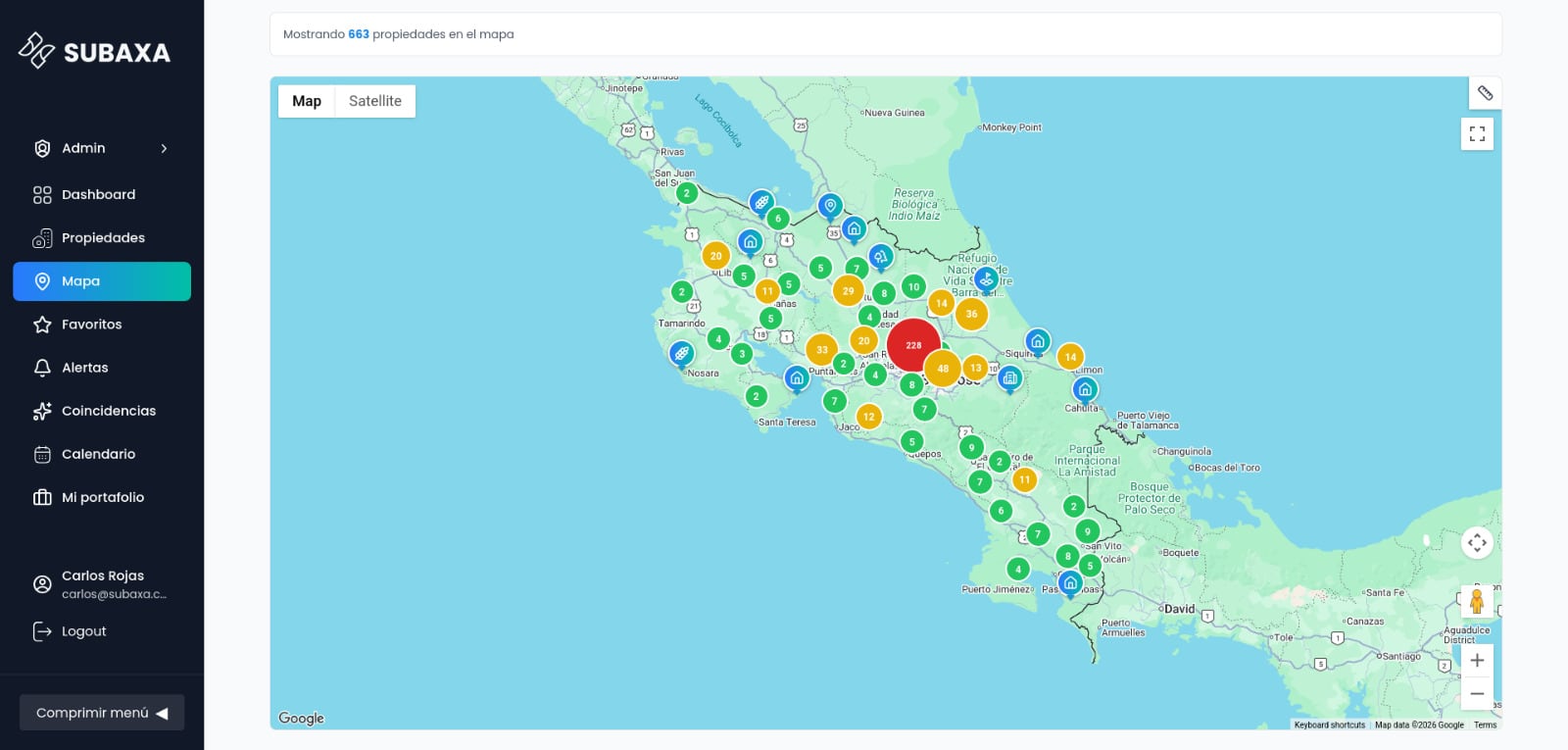Open Calendario

(x=102, y=454)
